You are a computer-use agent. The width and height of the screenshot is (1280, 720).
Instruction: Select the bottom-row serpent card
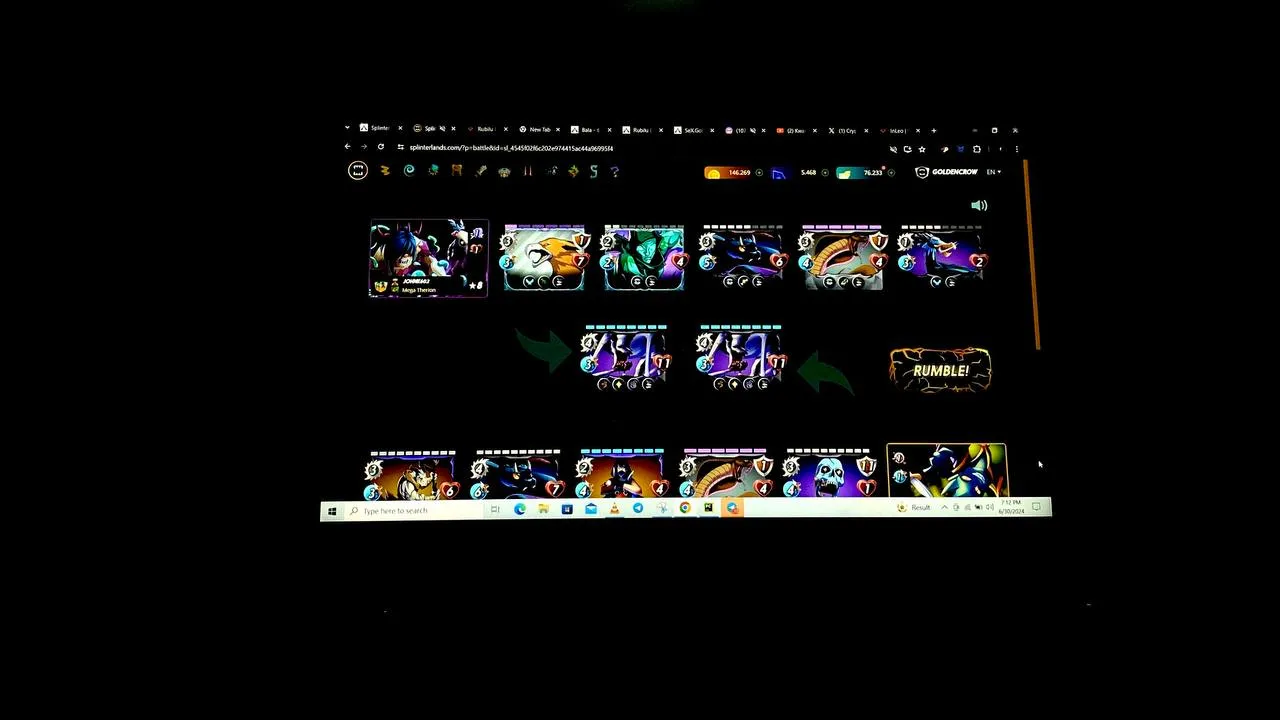pyautogui.click(x=726, y=475)
